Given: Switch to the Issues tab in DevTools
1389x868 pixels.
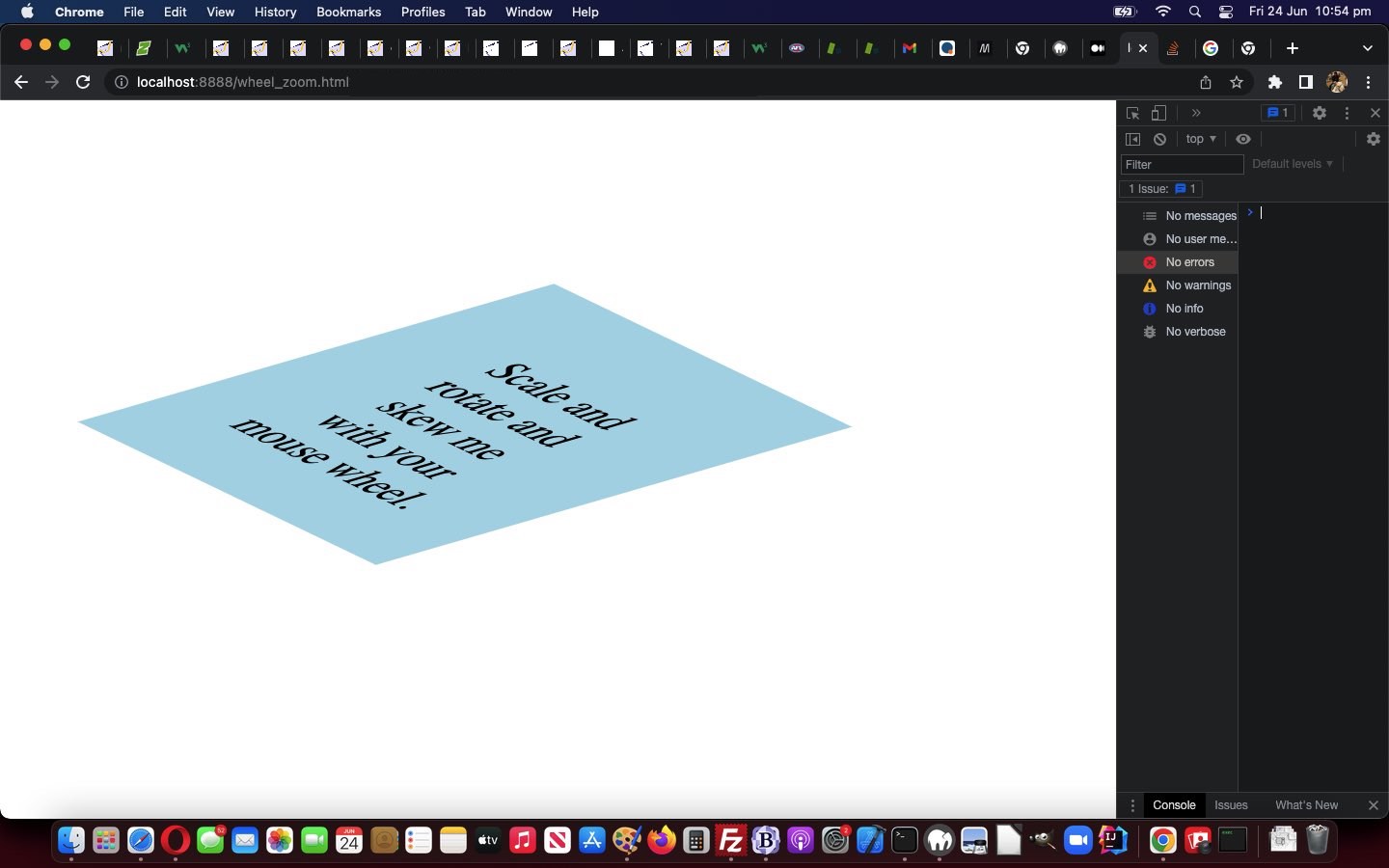Looking at the screenshot, I should tap(1231, 805).
